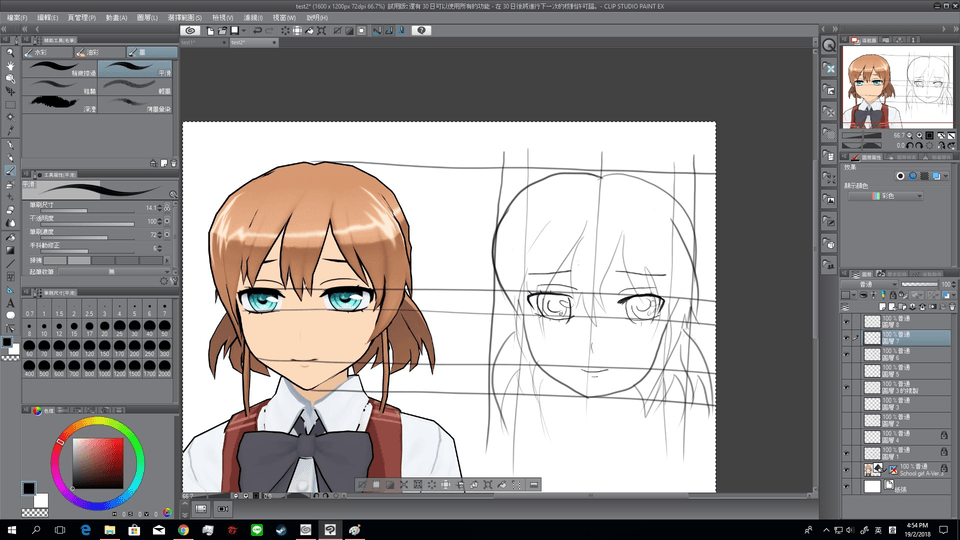The width and height of the screenshot is (960, 540).
Task: Click the help question mark icon
Action: [x=422, y=31]
